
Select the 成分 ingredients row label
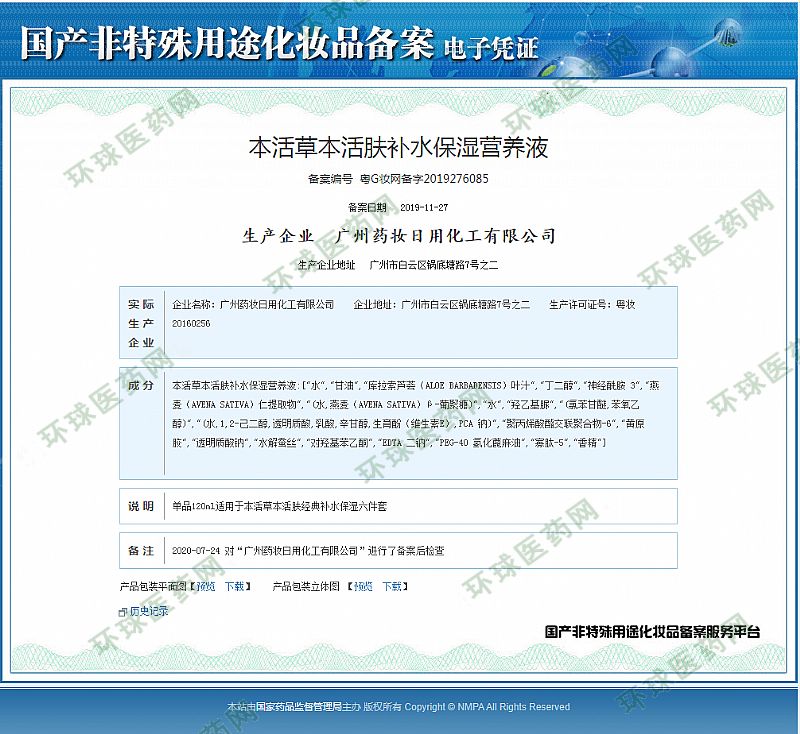coord(141,385)
